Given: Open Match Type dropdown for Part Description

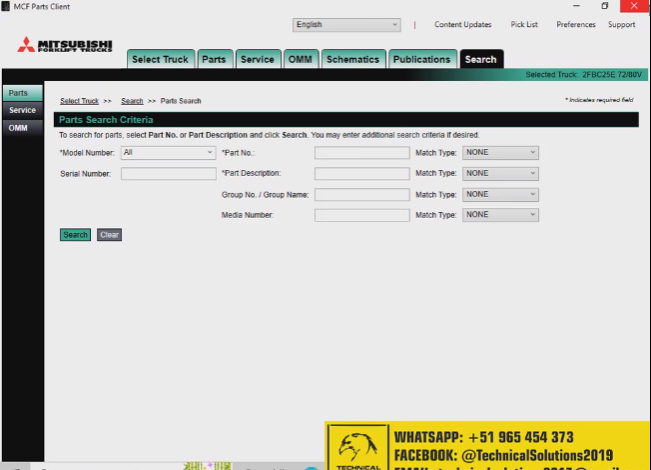Looking at the screenshot, I should pyautogui.click(x=500, y=173).
